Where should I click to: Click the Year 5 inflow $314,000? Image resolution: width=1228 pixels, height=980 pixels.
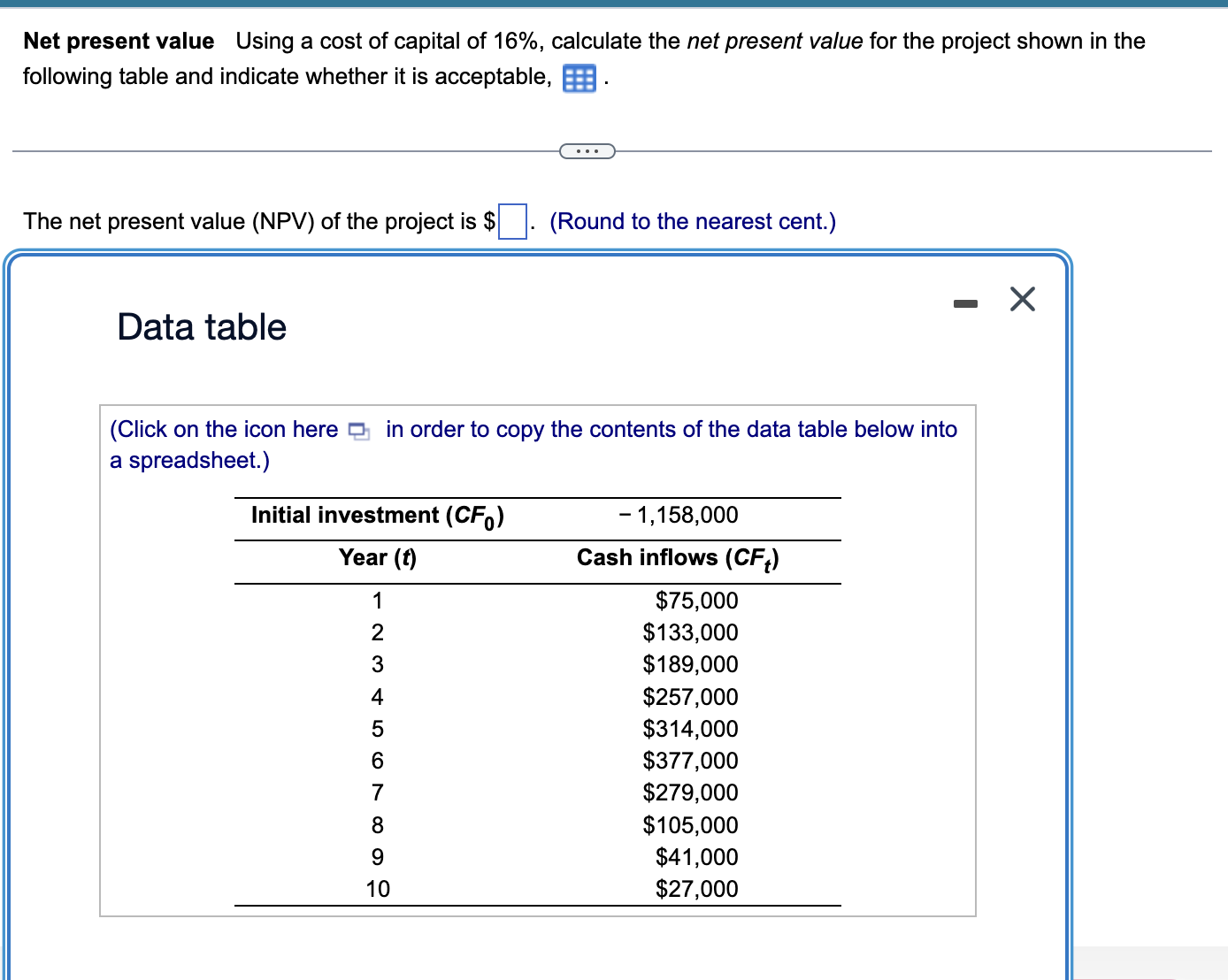(x=691, y=728)
